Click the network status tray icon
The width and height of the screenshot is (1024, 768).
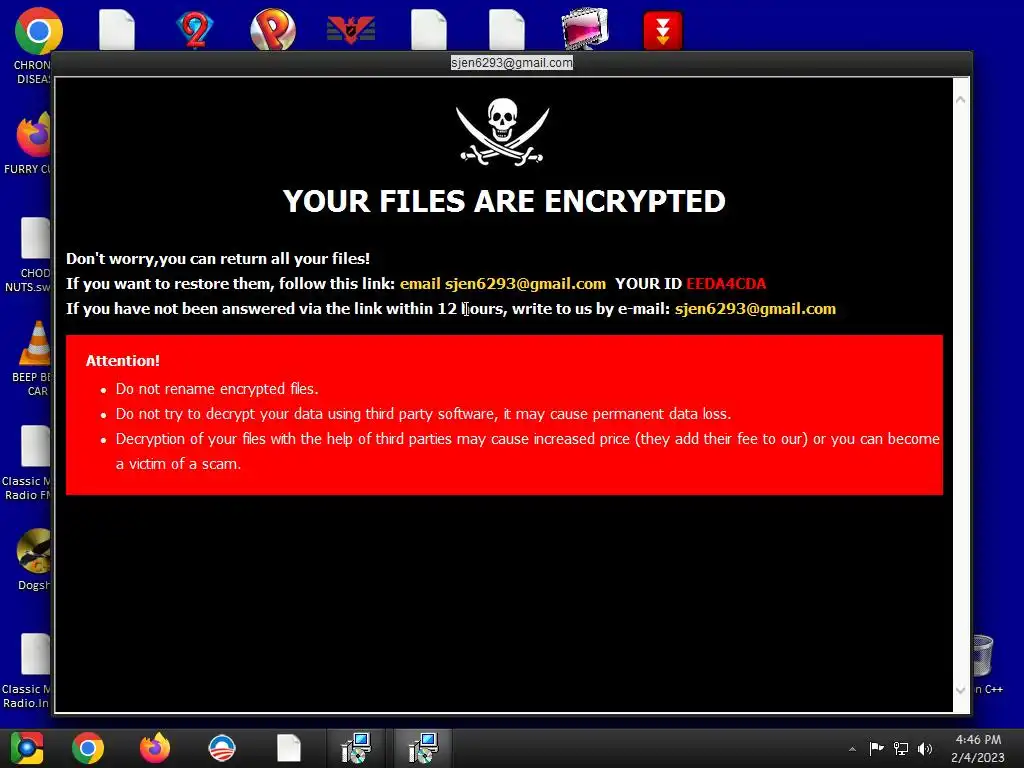(x=901, y=749)
